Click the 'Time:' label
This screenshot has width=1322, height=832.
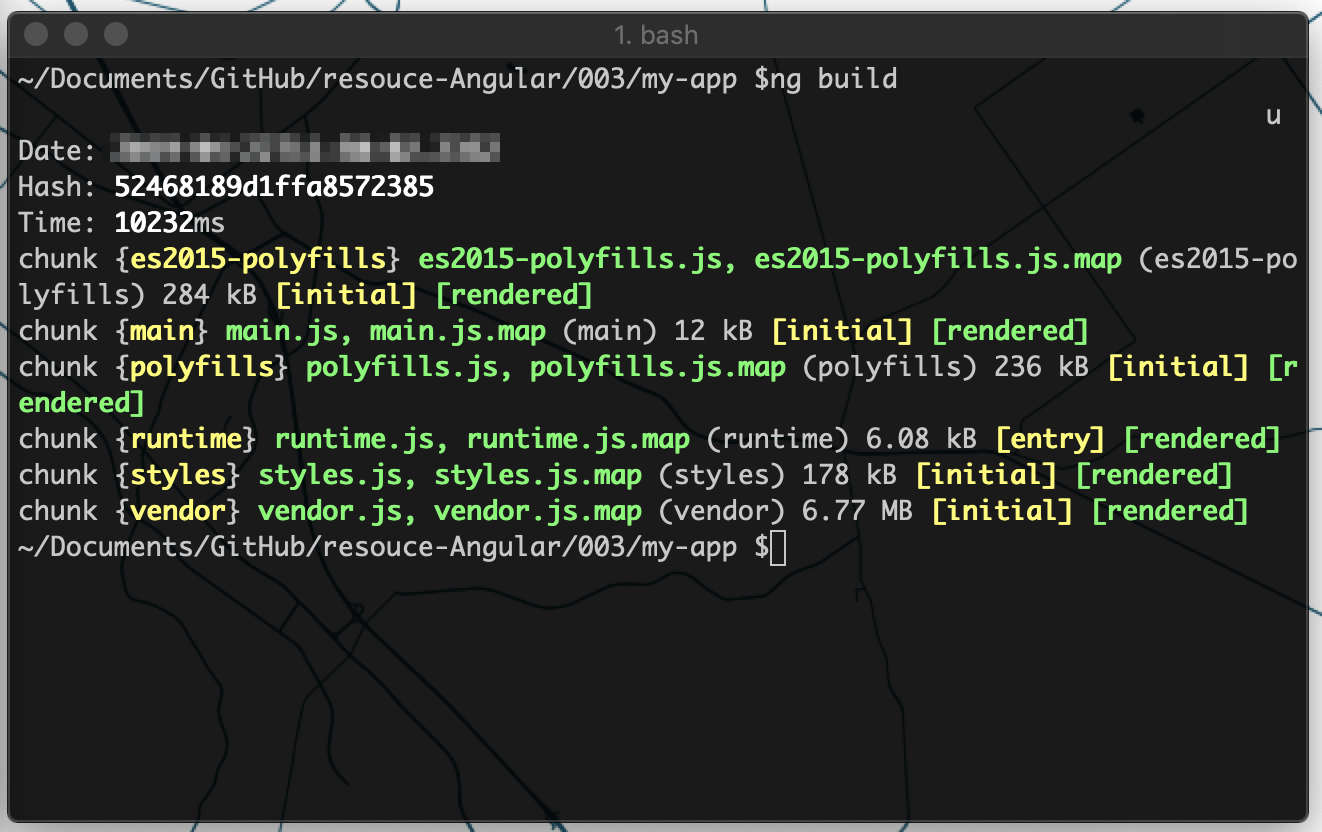point(58,223)
